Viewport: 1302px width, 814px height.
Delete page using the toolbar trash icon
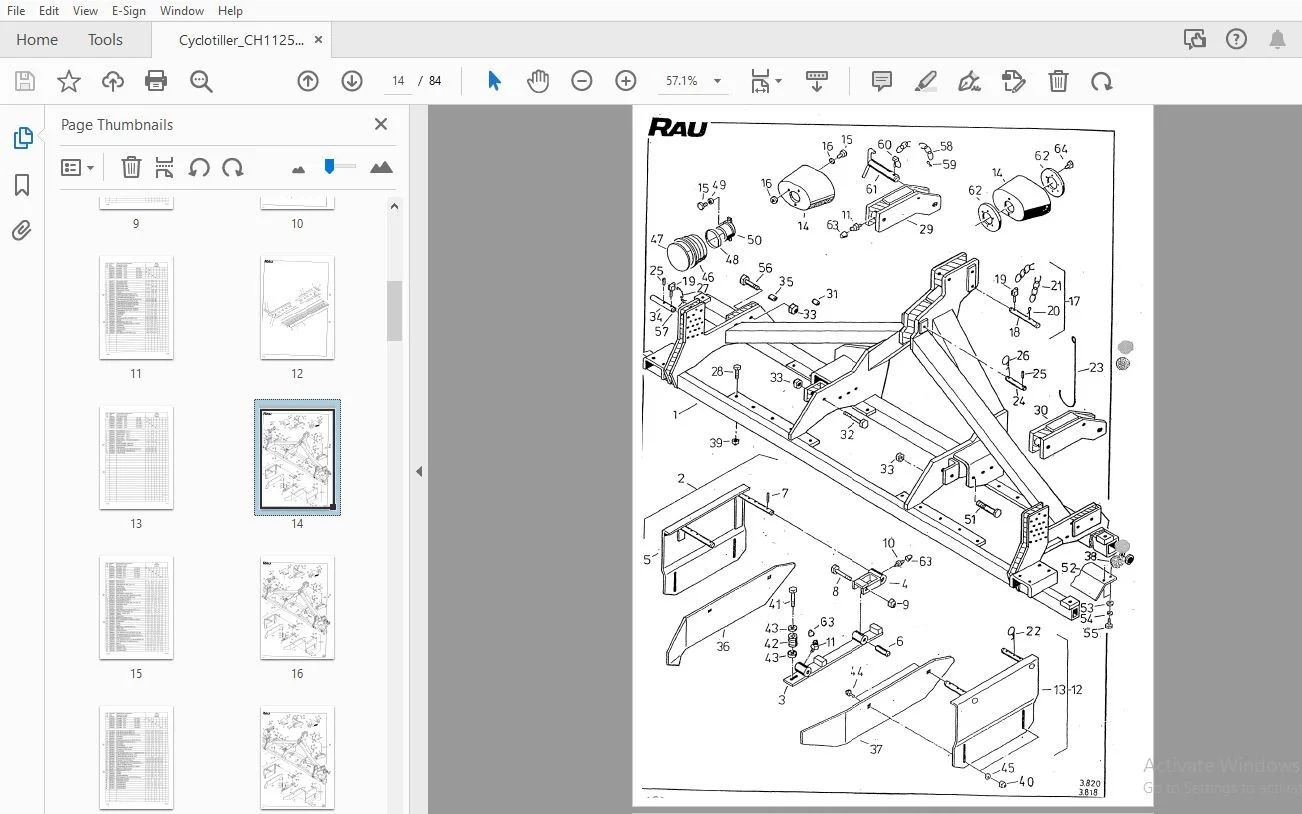point(1058,81)
